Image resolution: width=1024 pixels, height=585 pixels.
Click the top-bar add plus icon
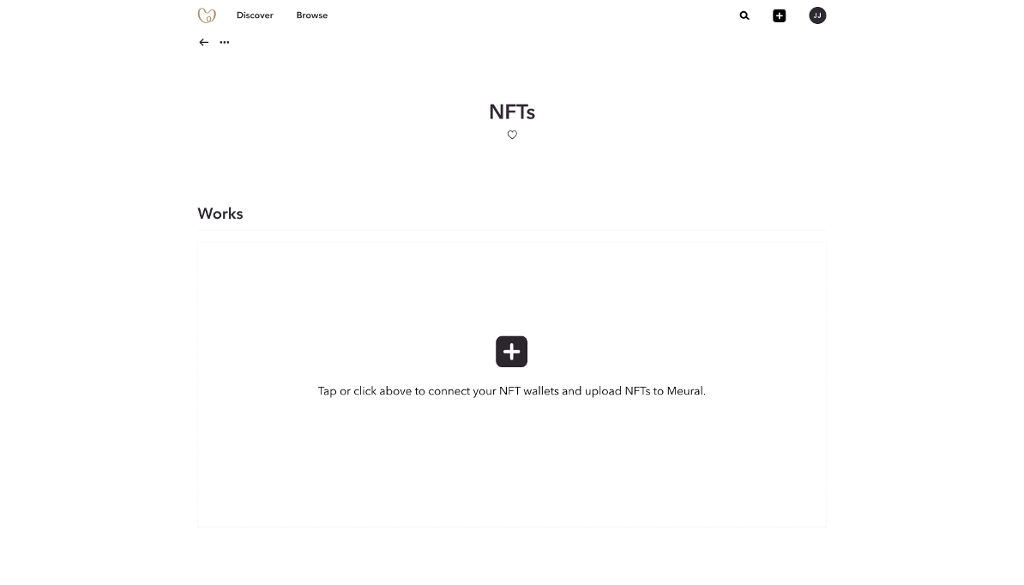(x=779, y=15)
